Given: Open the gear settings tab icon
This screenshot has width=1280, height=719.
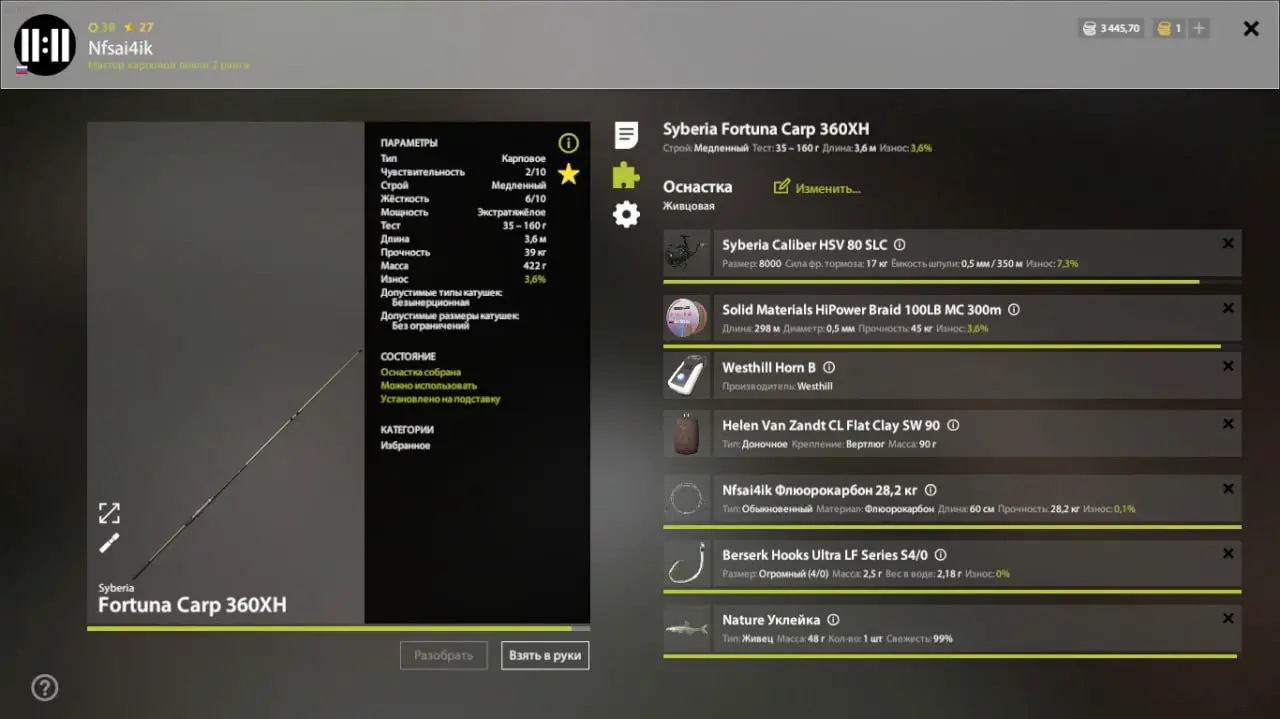Looking at the screenshot, I should coord(626,213).
